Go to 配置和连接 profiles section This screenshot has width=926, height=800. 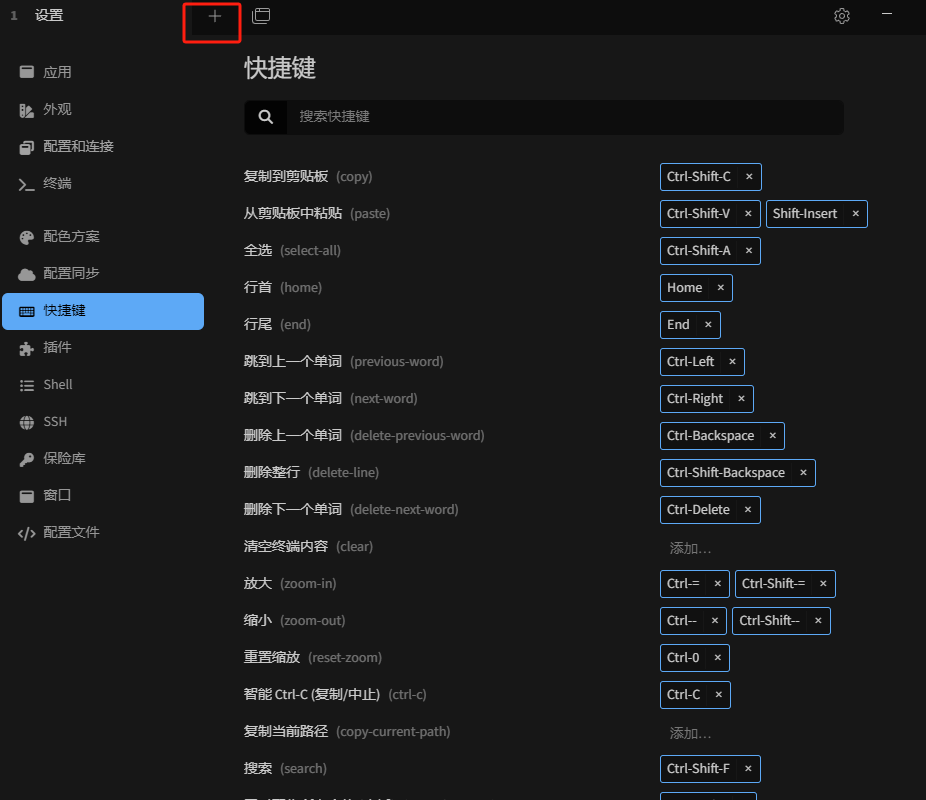point(78,146)
